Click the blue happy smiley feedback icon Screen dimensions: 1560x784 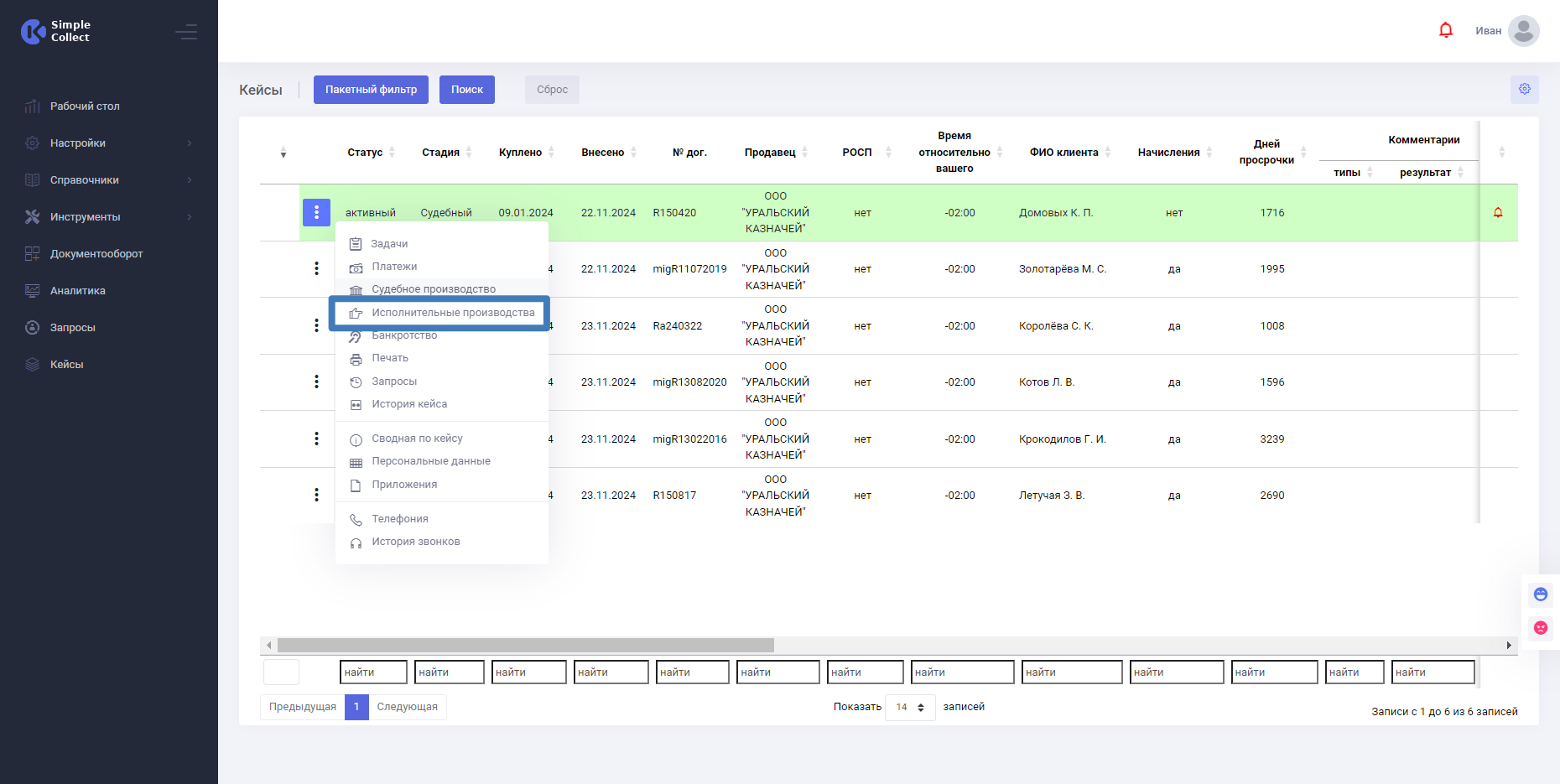[x=1540, y=594]
